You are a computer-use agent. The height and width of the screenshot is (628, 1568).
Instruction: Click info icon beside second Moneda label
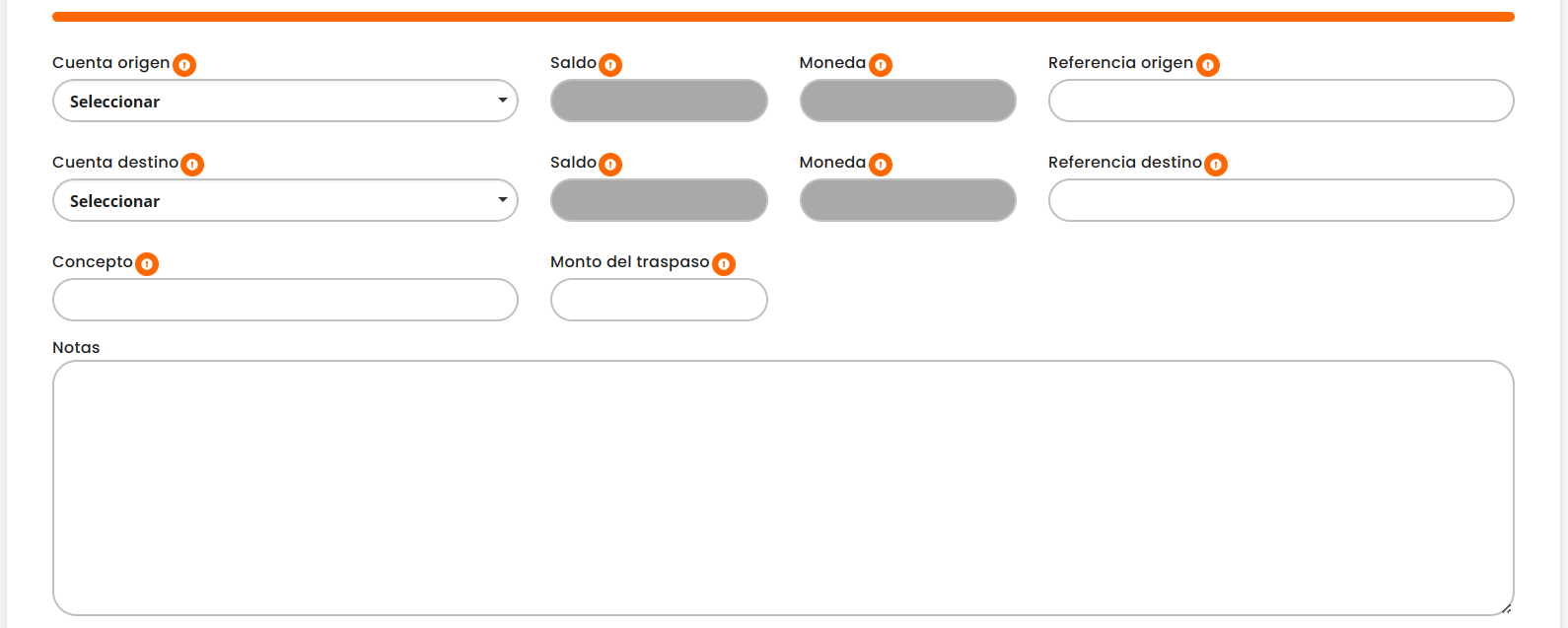coord(881,165)
